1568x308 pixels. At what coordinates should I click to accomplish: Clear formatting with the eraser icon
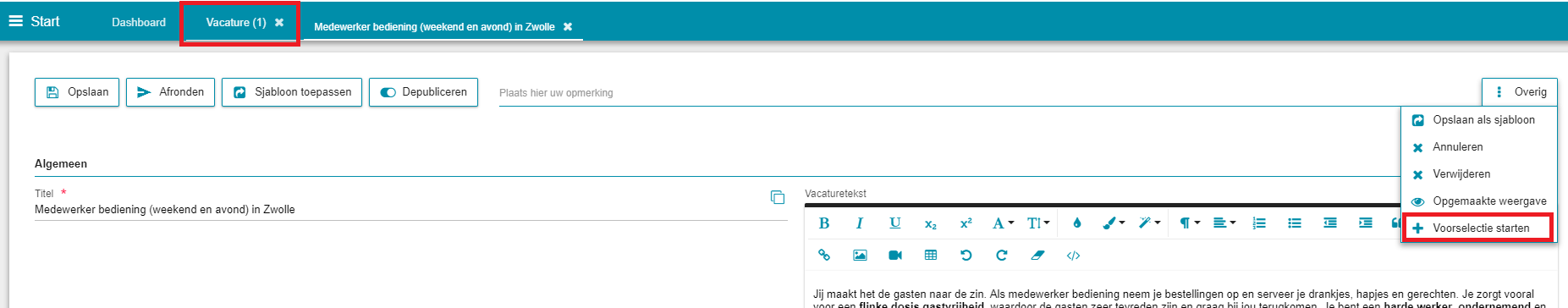tap(1037, 256)
